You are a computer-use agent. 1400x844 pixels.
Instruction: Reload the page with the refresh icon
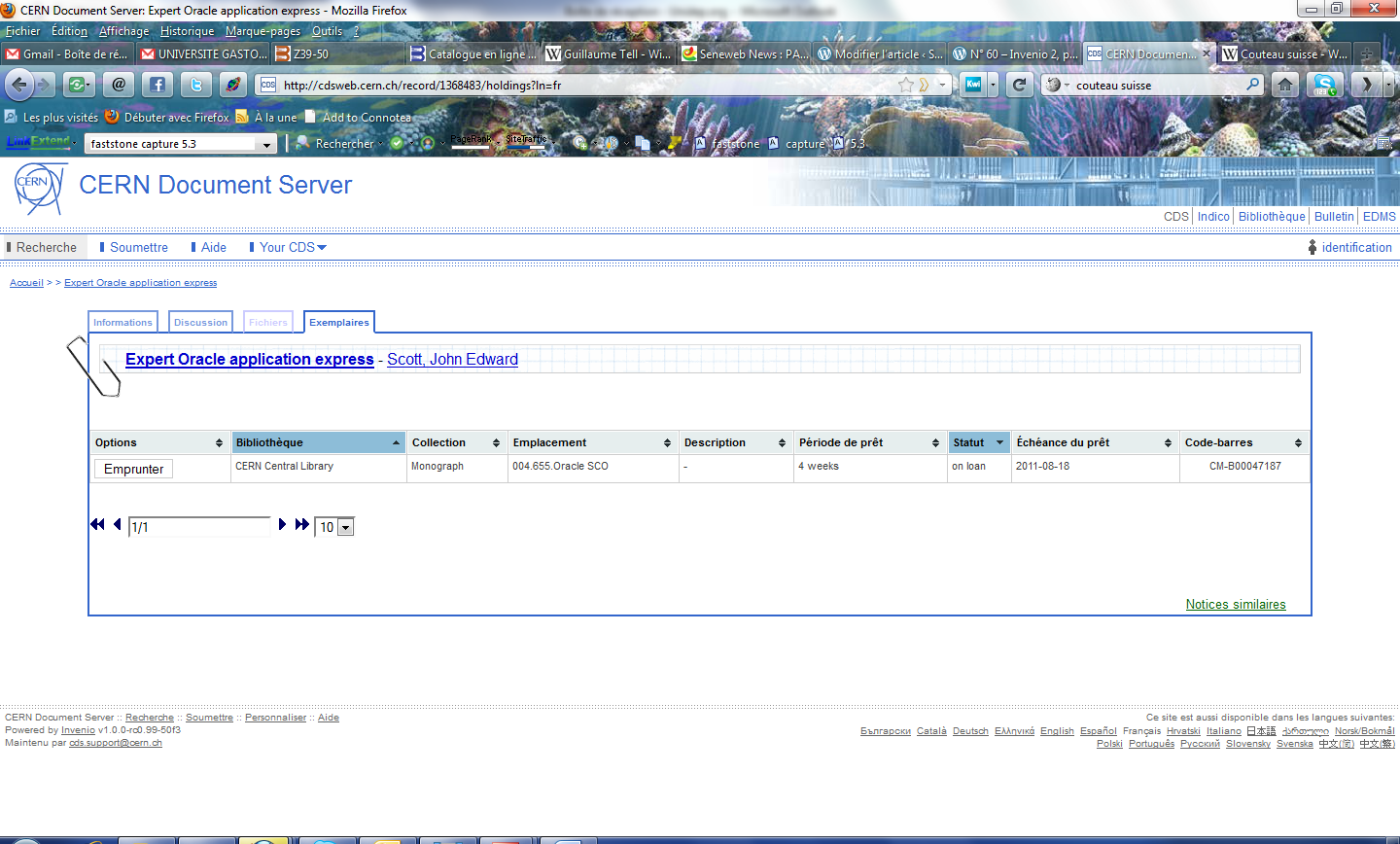click(1019, 85)
